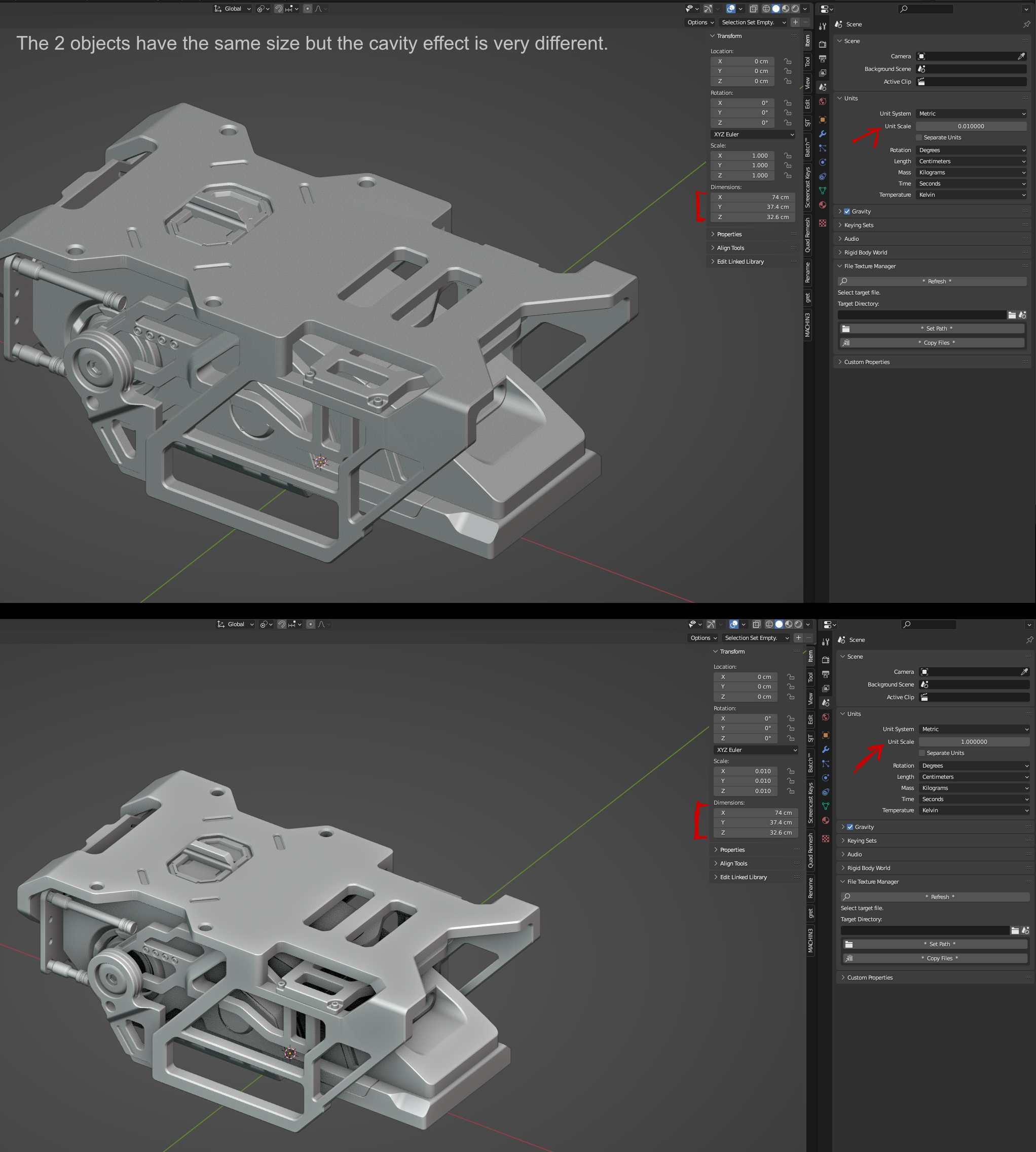This screenshot has width=1036, height=1152.
Task: Lock Location X in upper screenshot
Action: (x=788, y=61)
